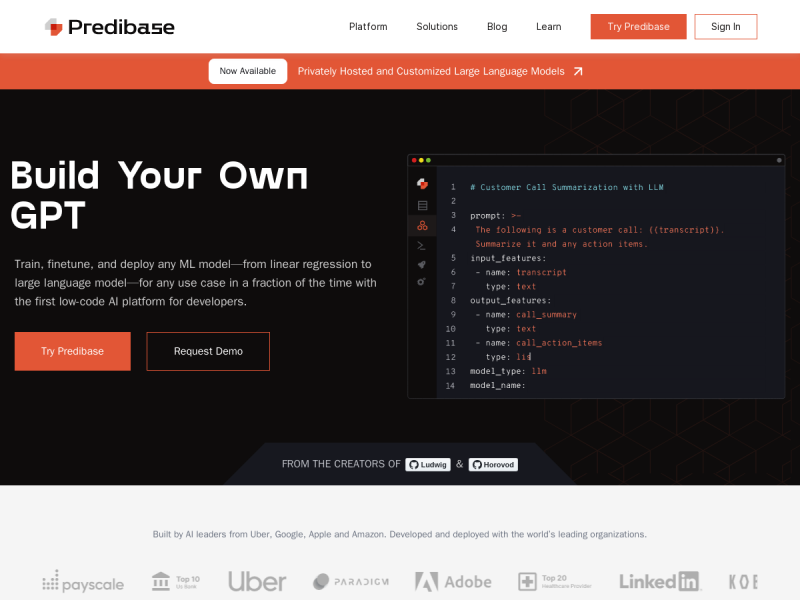The width and height of the screenshot is (800, 600).
Task: Click the arrow icon in the orange banner
Action: pyautogui.click(x=578, y=71)
